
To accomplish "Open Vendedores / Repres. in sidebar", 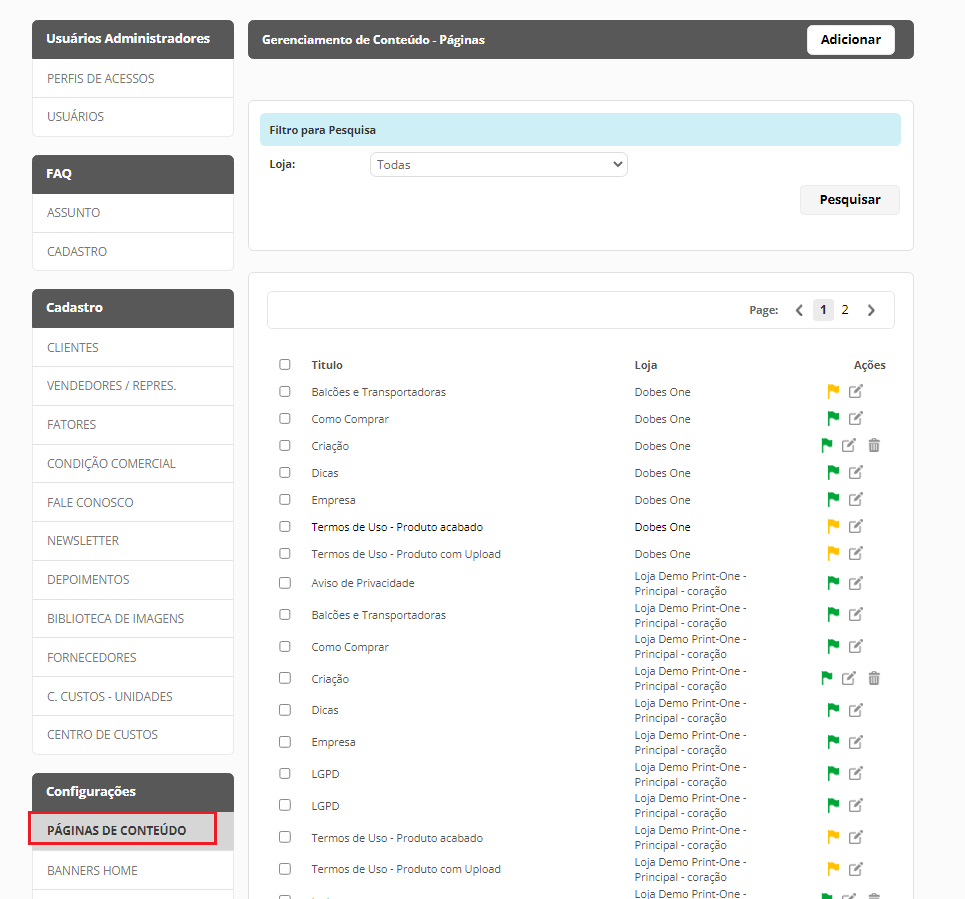I will [x=133, y=385].
